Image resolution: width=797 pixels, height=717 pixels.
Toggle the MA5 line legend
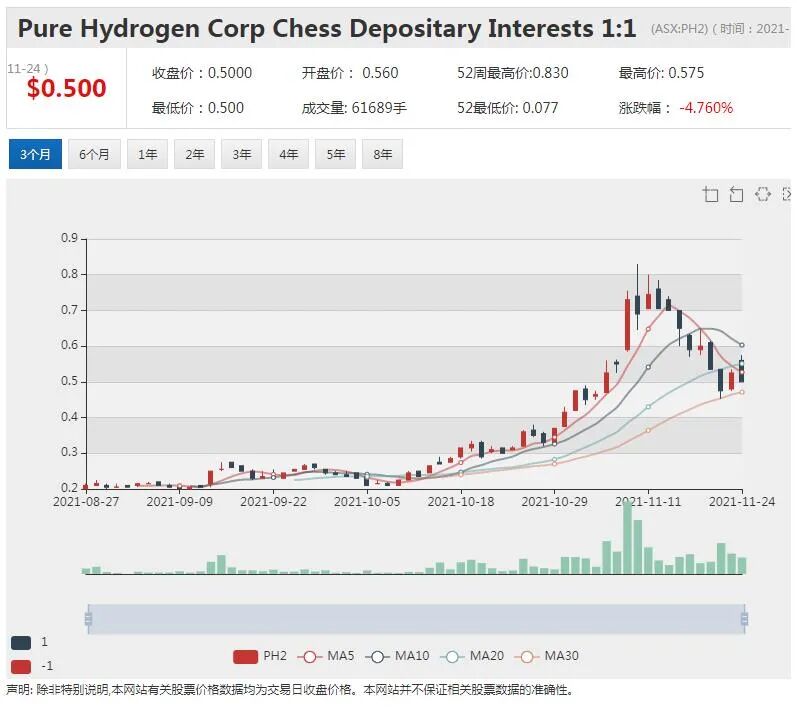326,657
